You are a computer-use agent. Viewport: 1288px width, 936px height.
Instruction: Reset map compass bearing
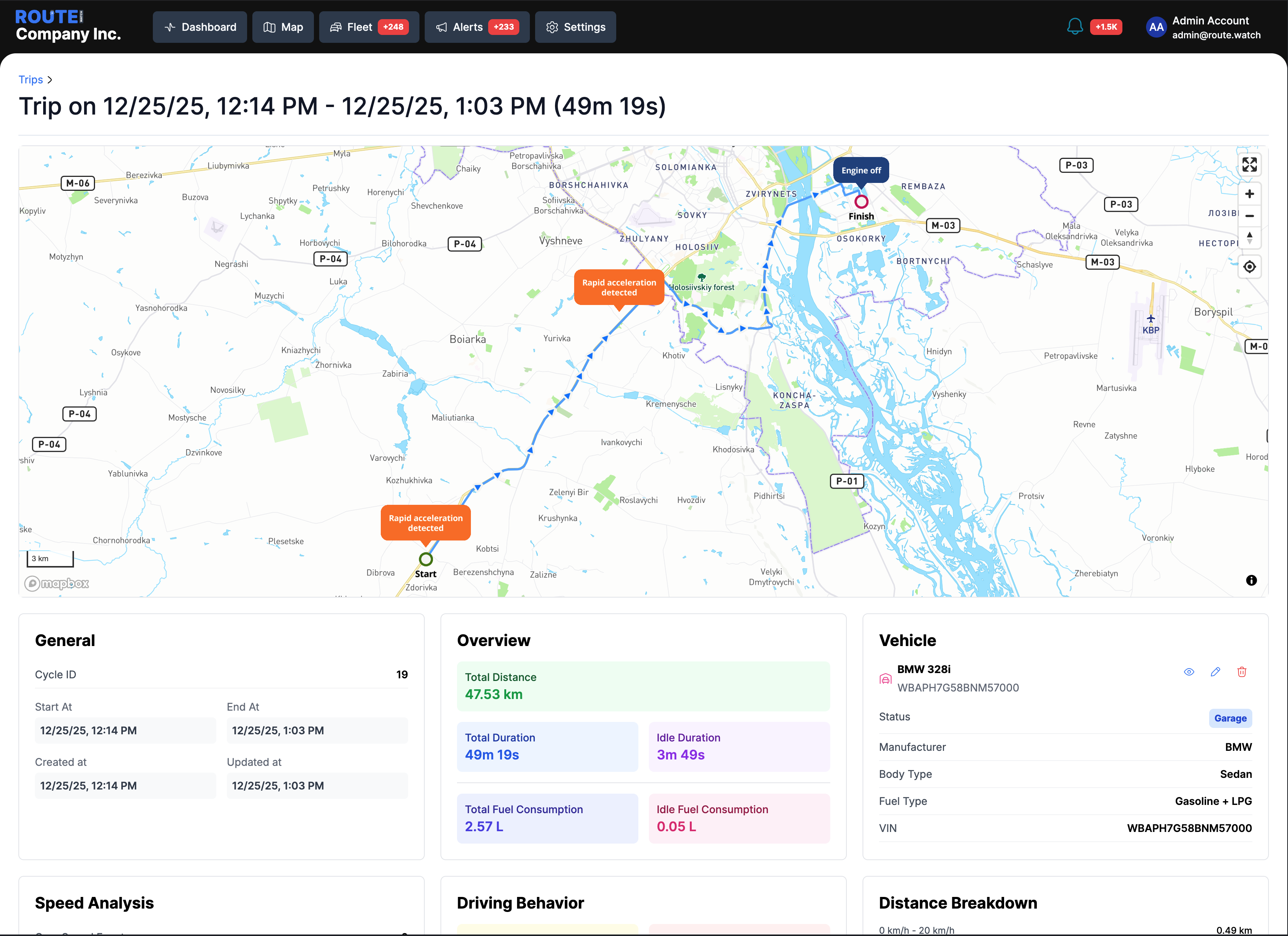[x=1249, y=237]
